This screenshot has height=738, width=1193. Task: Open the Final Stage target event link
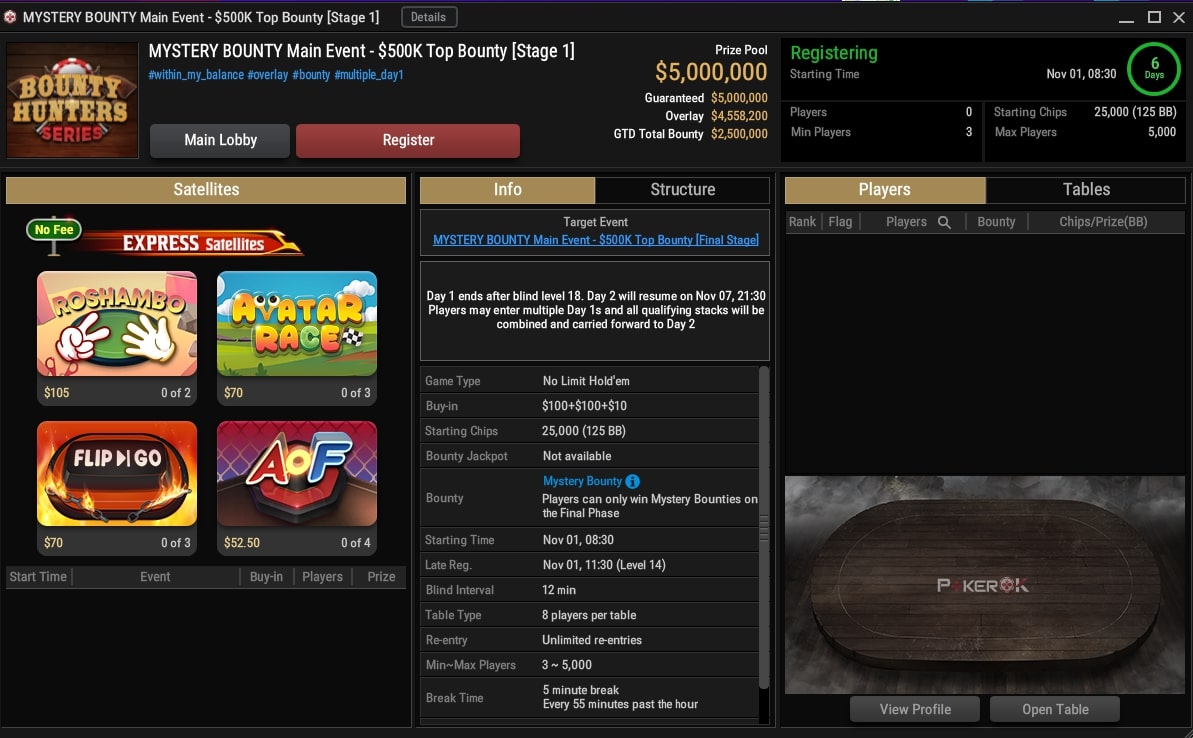click(x=596, y=240)
